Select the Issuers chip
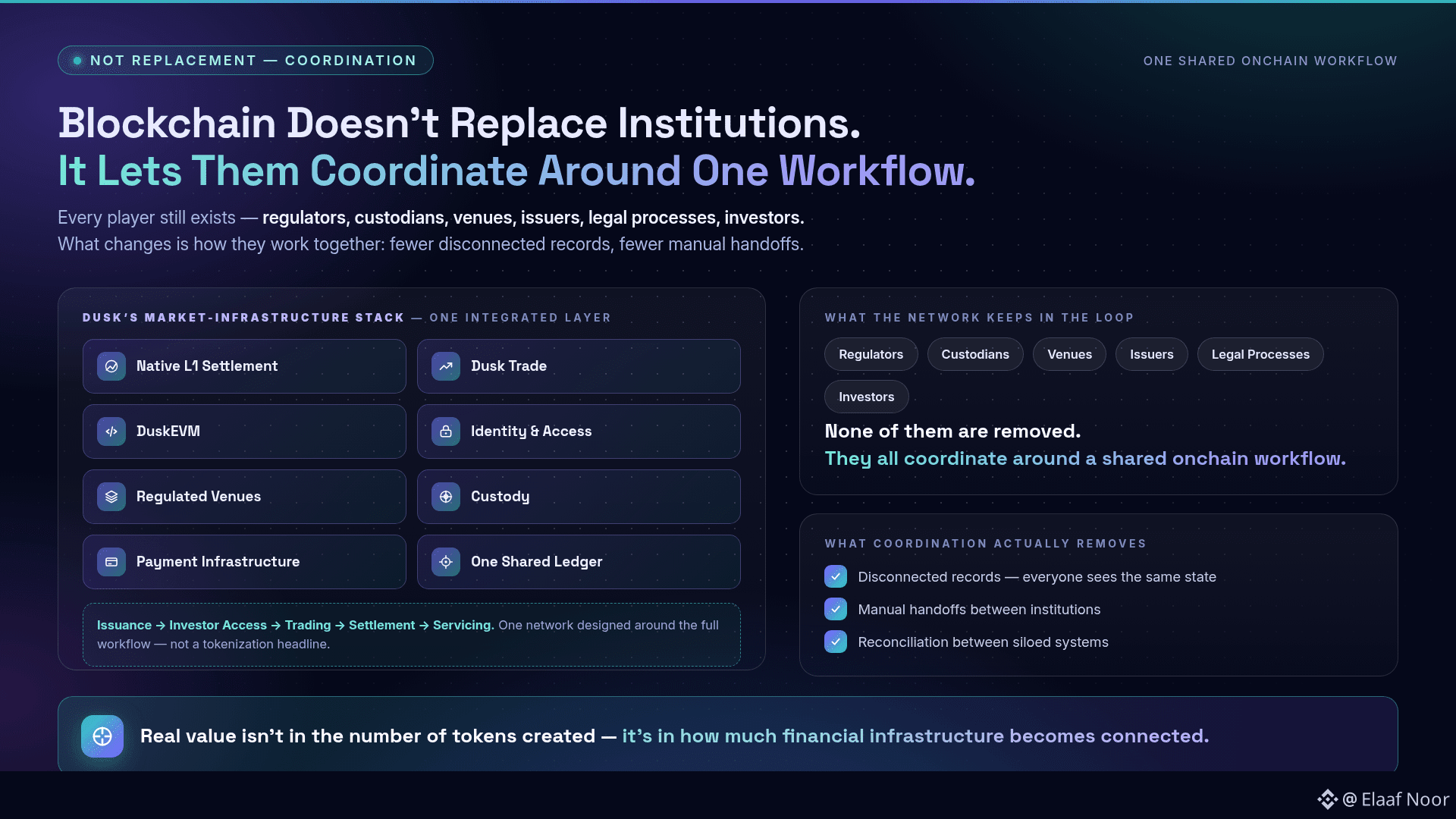The height and width of the screenshot is (819, 1456). [x=1151, y=354]
